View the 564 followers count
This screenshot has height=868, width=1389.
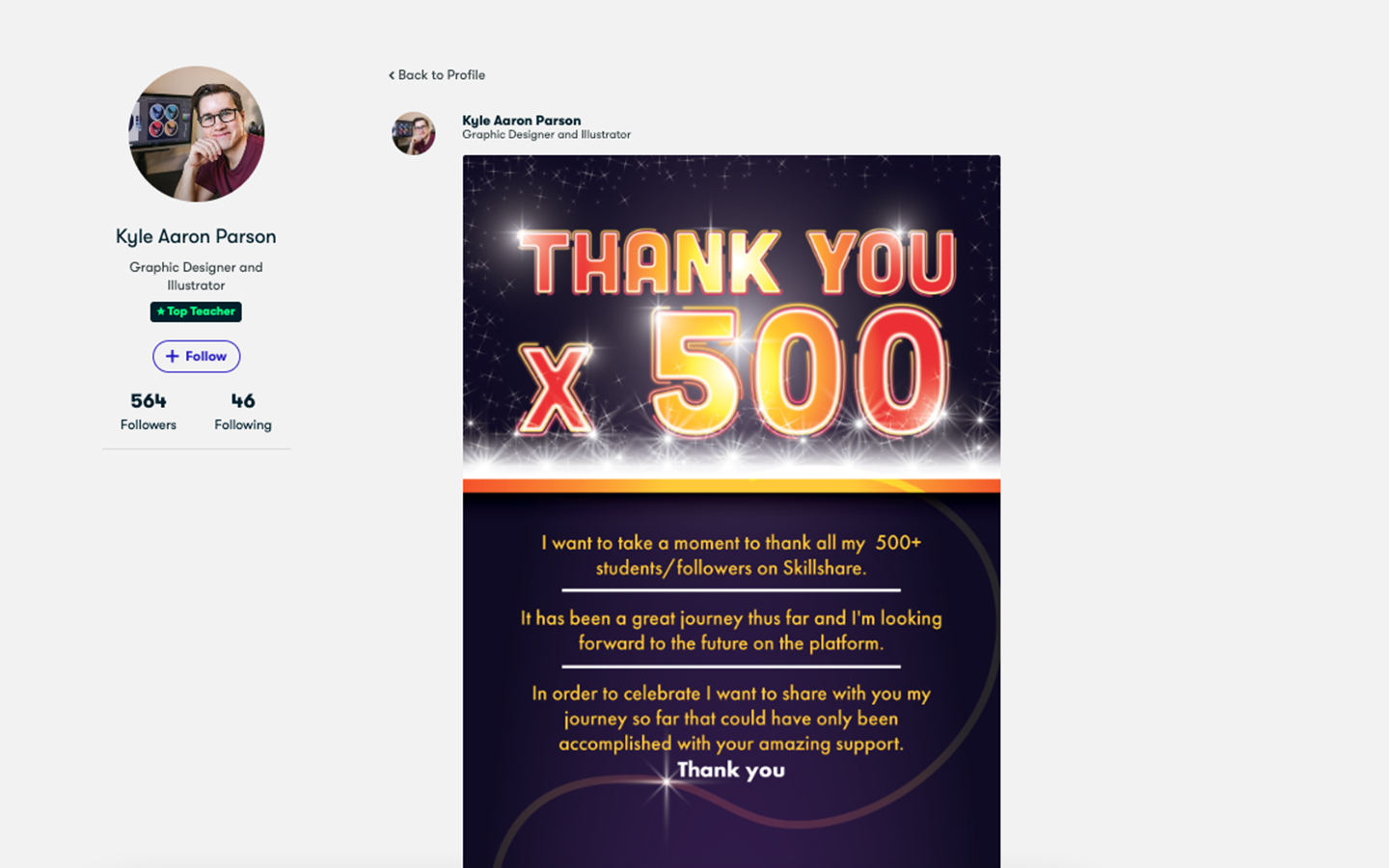click(x=149, y=400)
